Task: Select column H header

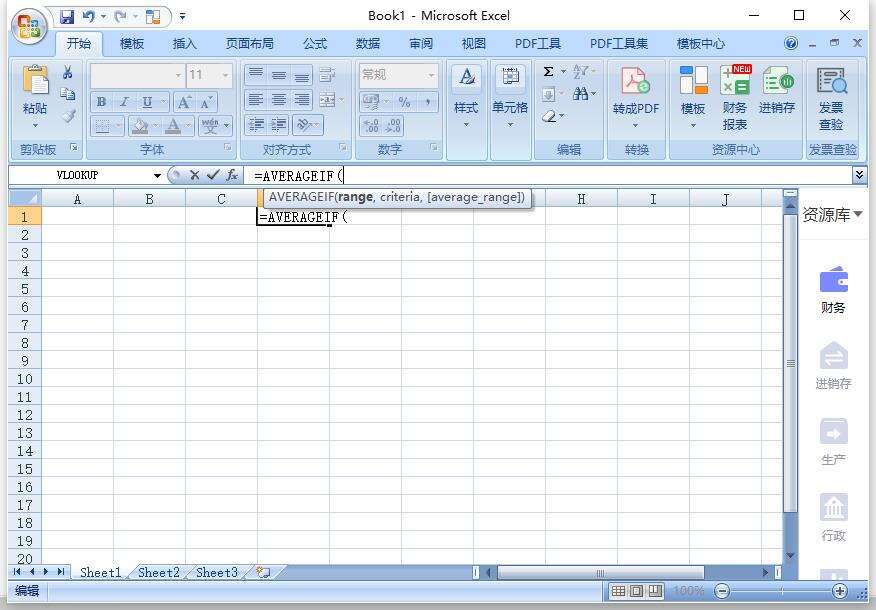Action: click(x=581, y=199)
